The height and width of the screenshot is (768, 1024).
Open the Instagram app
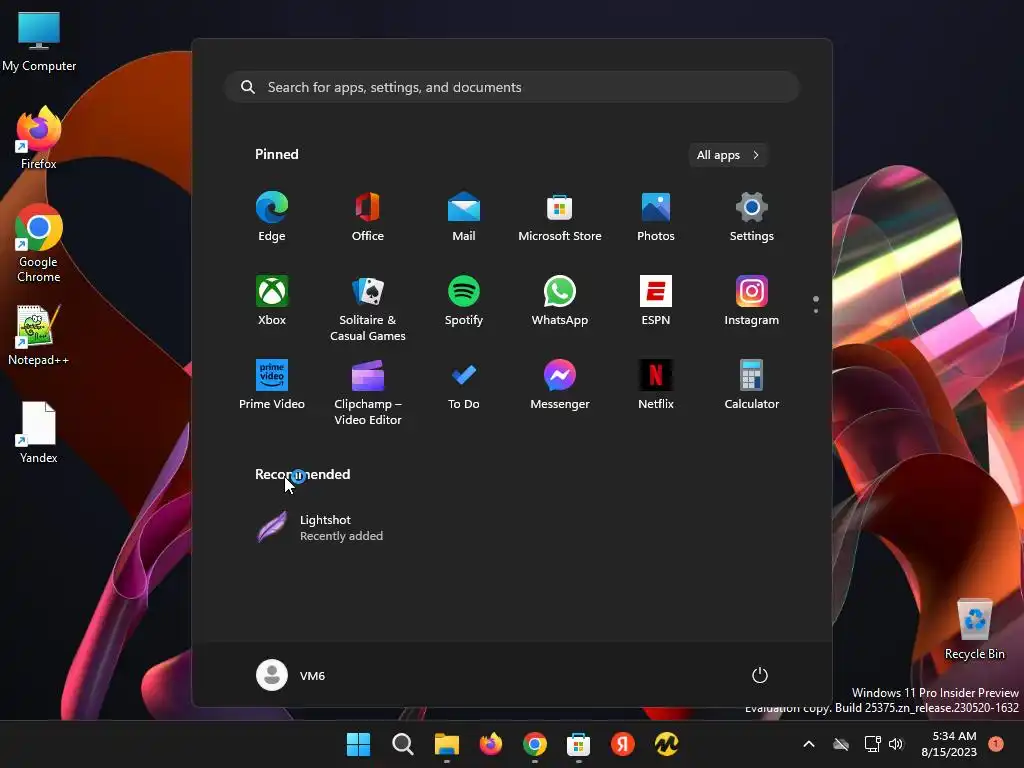(x=752, y=300)
